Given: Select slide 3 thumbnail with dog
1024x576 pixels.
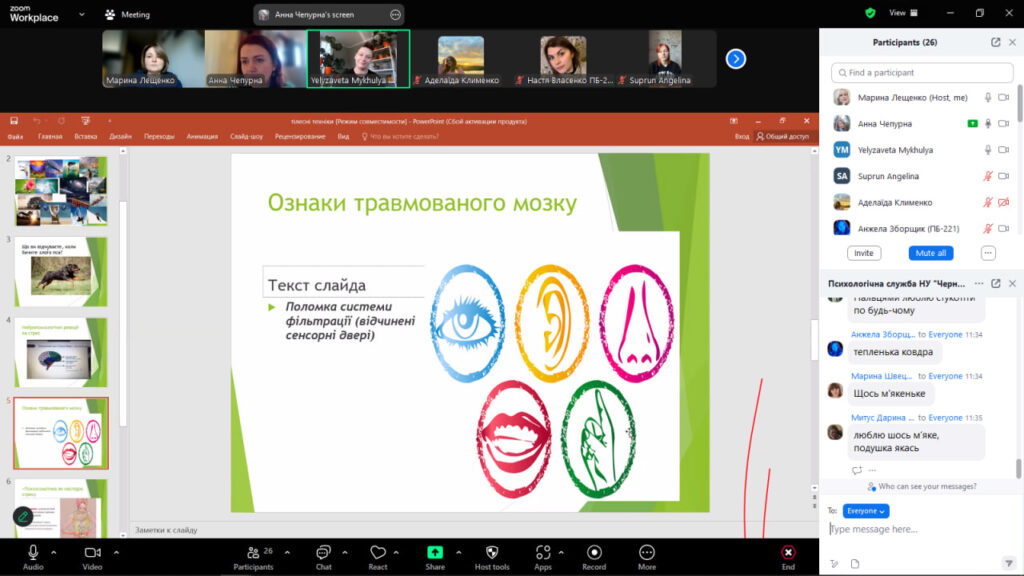Looking at the screenshot, I should coord(61,272).
